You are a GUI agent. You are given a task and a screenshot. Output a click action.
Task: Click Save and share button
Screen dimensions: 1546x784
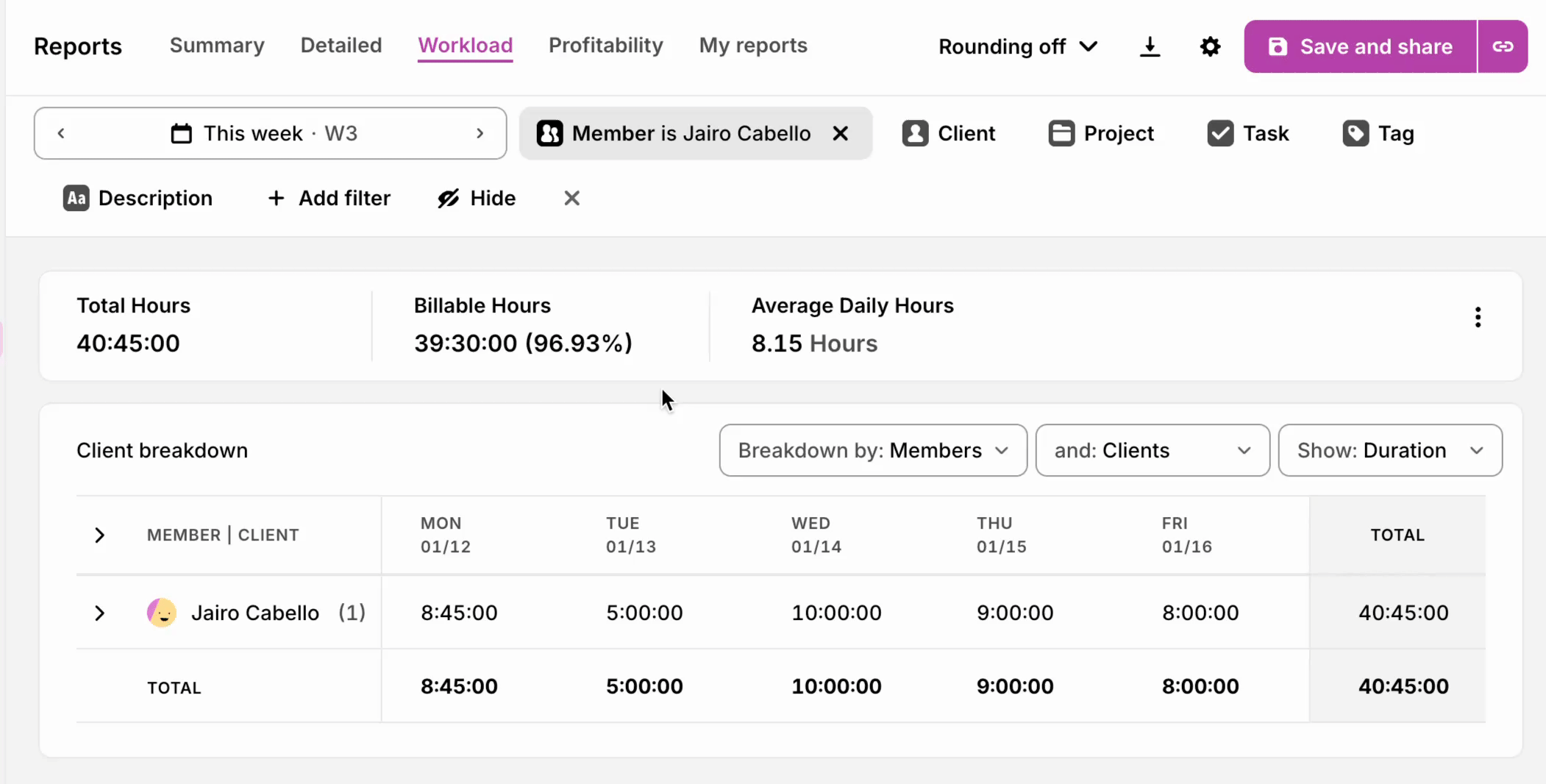tap(1360, 47)
